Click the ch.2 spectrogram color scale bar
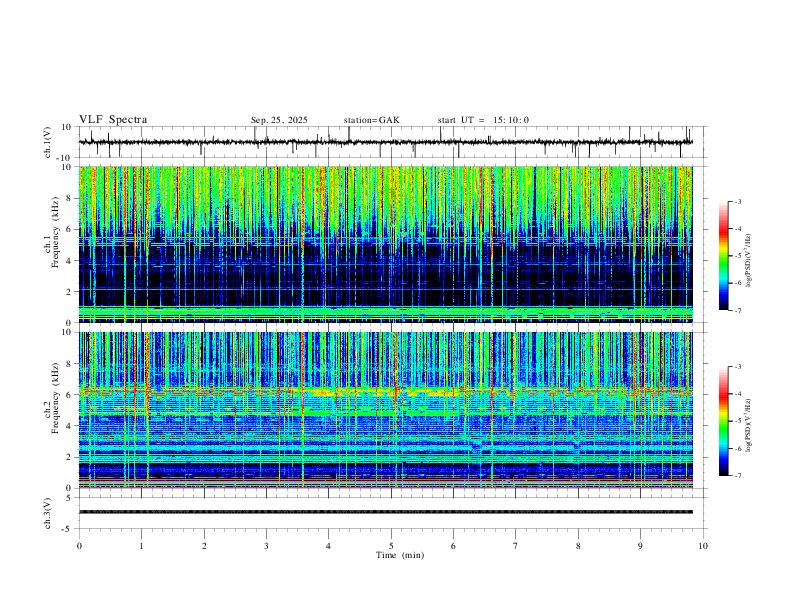792x612 pixels. coord(723,421)
